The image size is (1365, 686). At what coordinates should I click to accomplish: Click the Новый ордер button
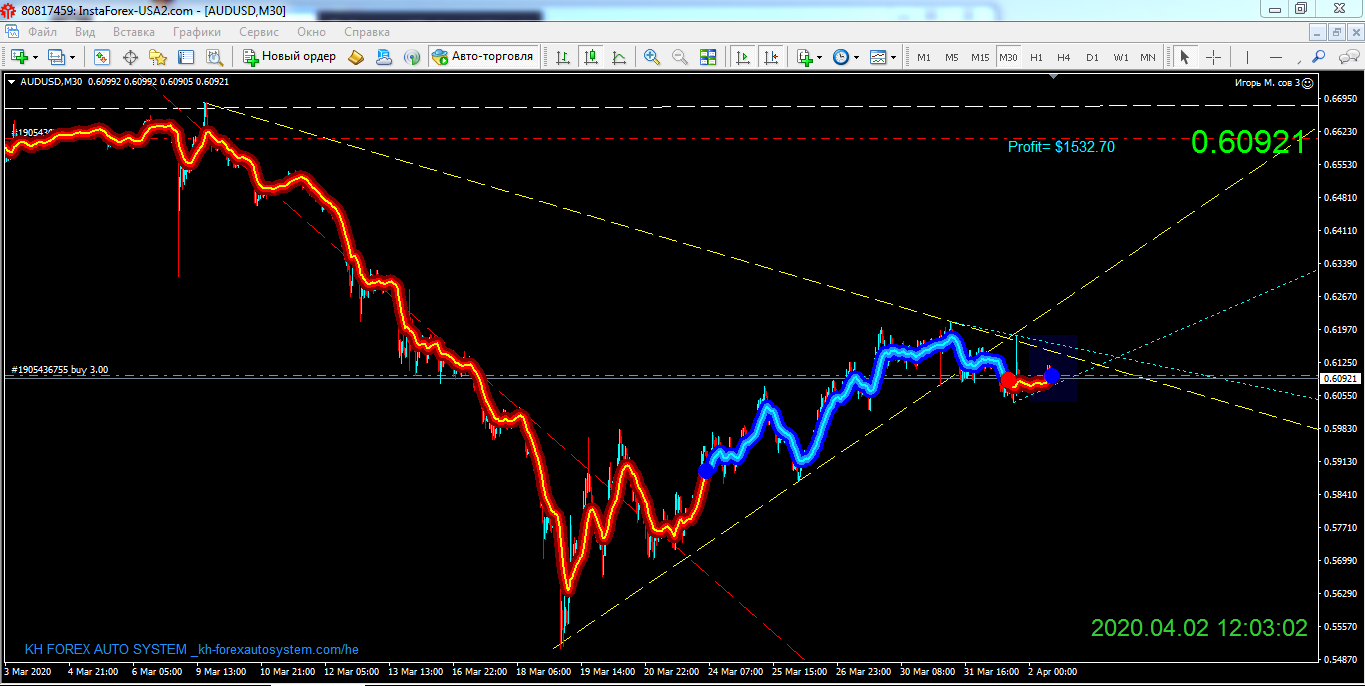(290, 57)
